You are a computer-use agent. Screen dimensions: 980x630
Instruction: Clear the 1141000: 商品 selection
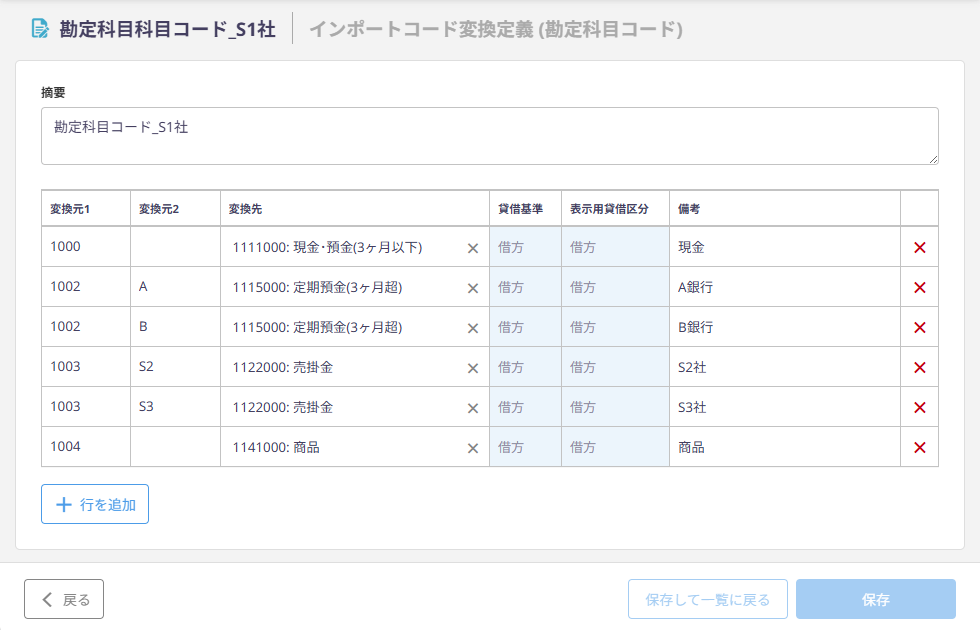[472, 448]
